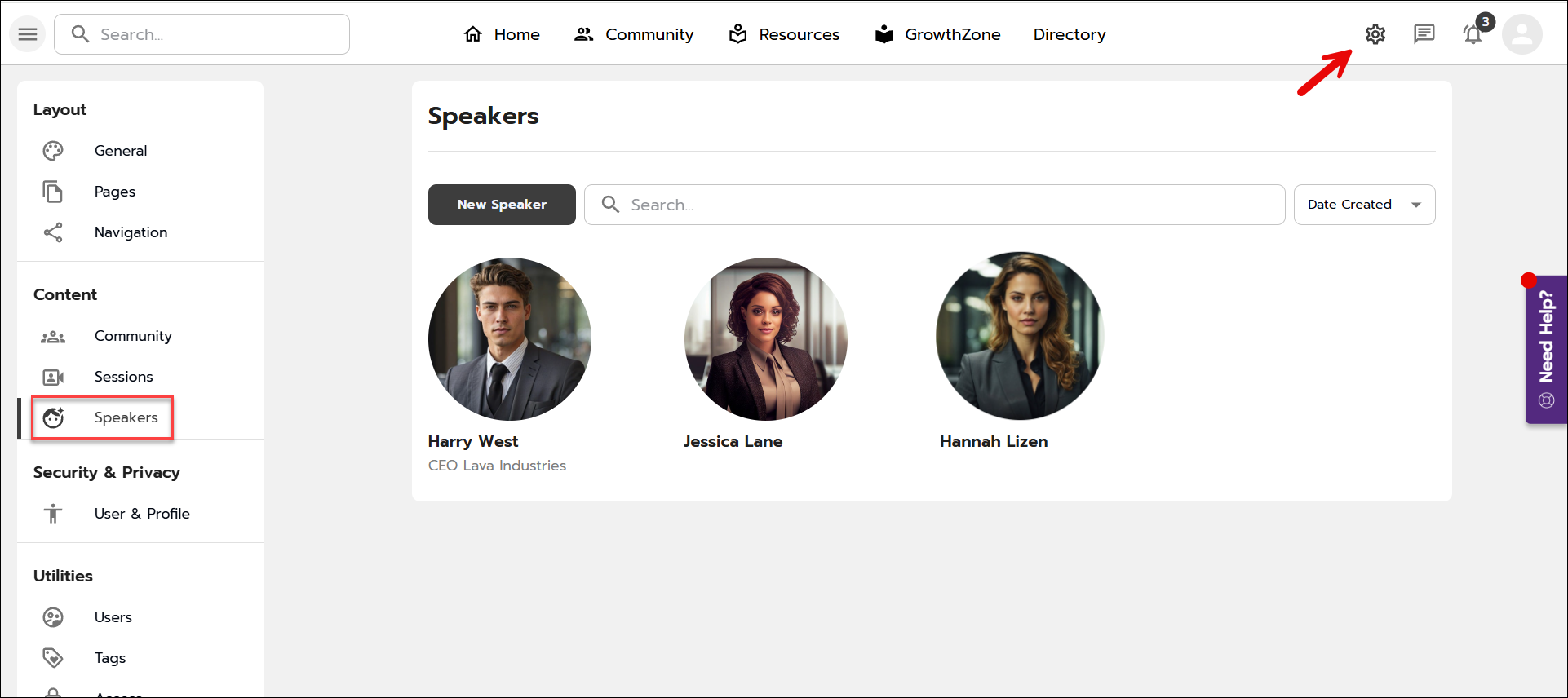The width and height of the screenshot is (1568, 698).
Task: Open User & Profile settings
Action: (x=142, y=514)
